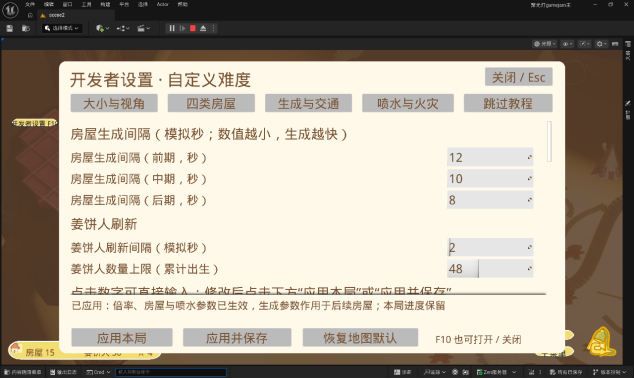Image resolution: width=634 pixels, height=379 pixels.
Task: Close the settings with 关闭 / Esc
Action: point(519,77)
